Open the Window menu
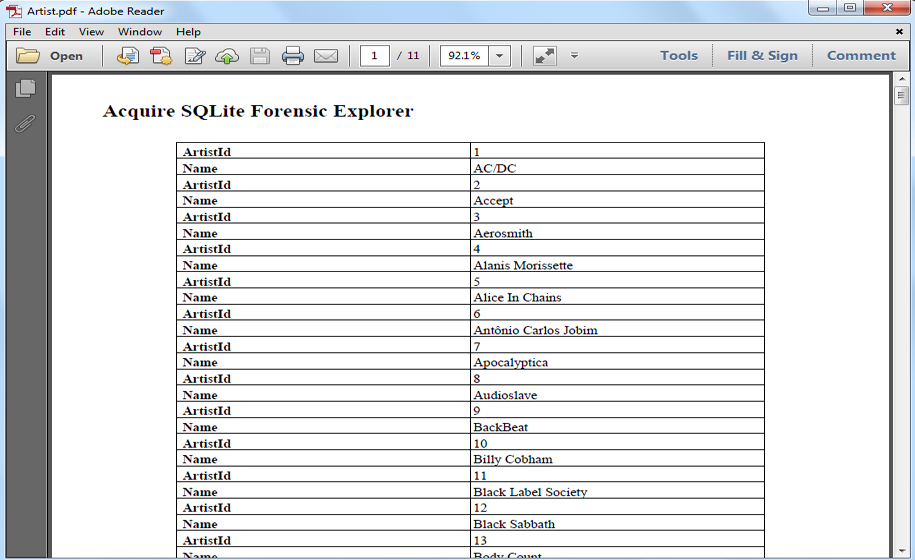Viewport: 915px width, 560px height. click(139, 32)
